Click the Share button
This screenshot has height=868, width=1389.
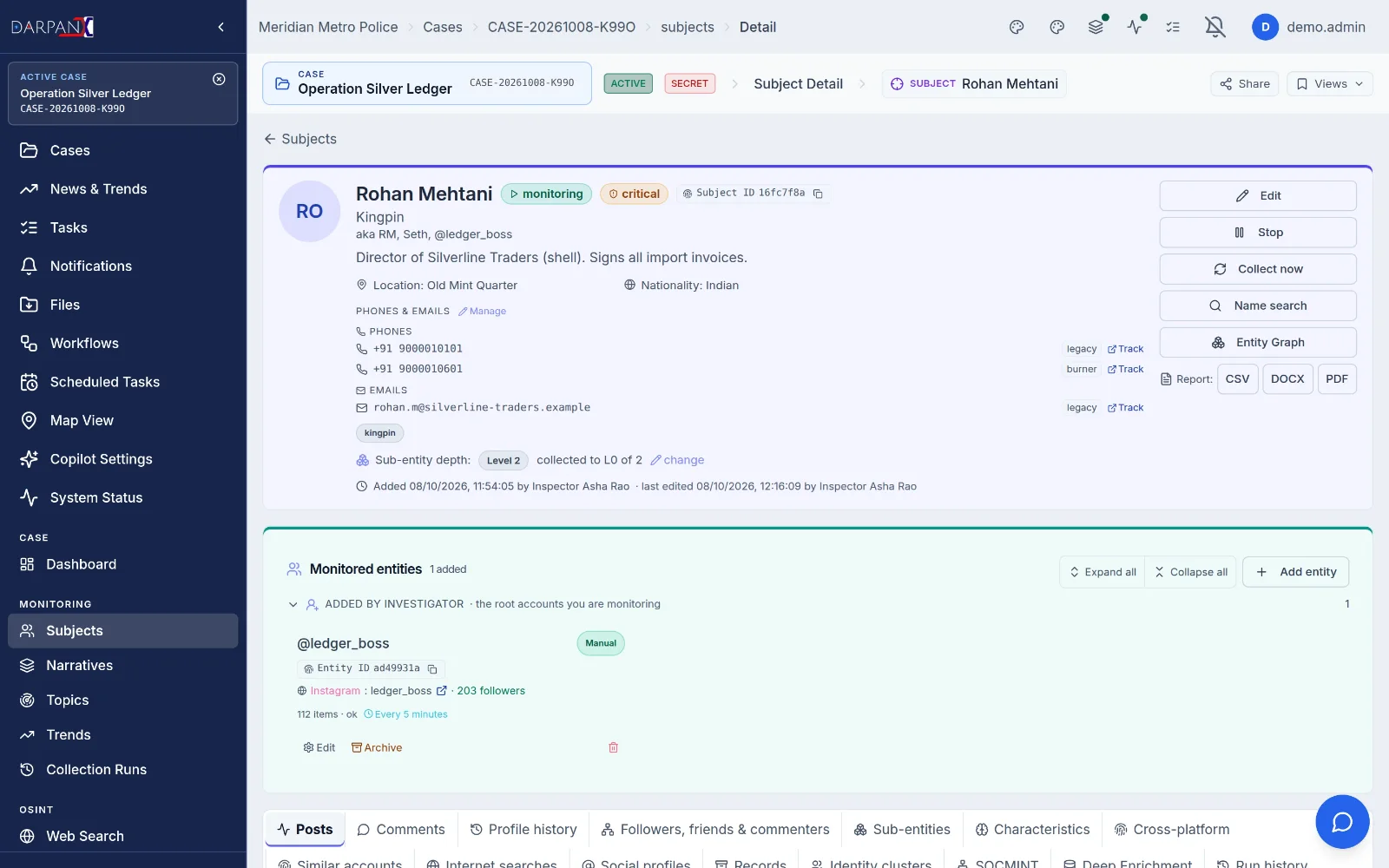click(1245, 84)
